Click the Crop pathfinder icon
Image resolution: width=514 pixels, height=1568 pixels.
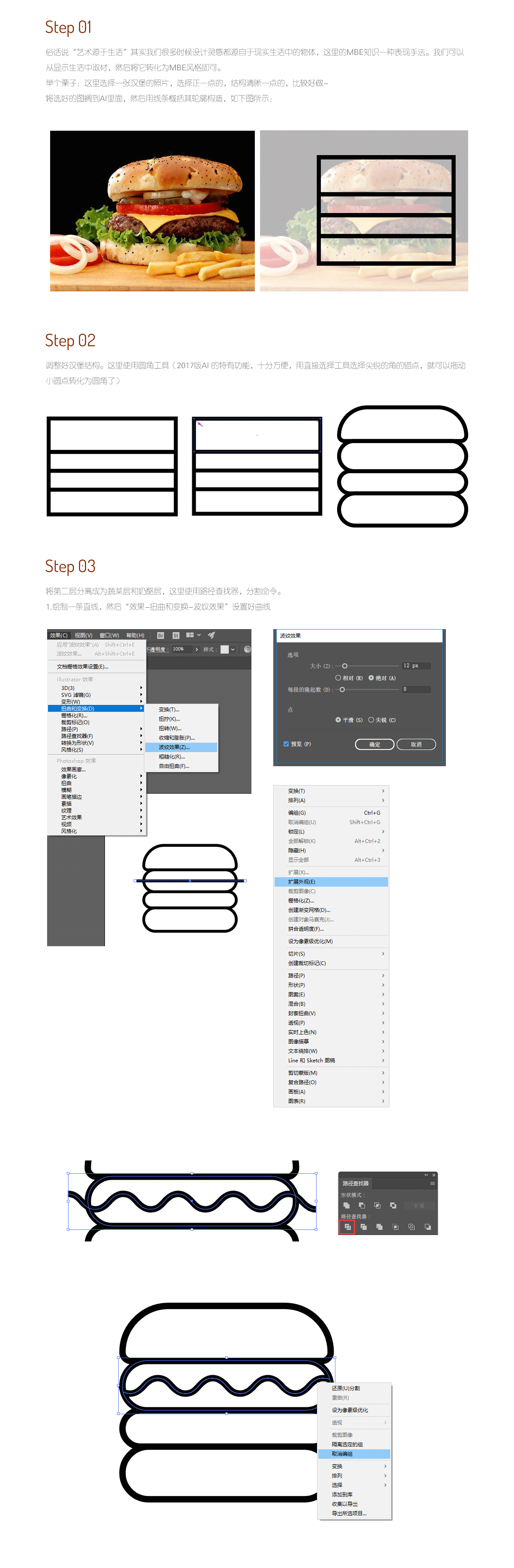[x=395, y=1226]
